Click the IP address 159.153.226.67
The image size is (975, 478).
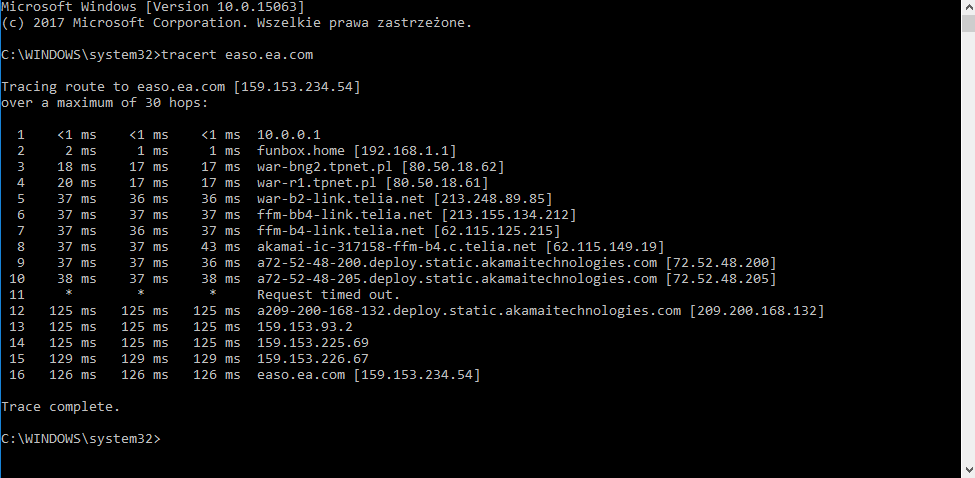click(313, 359)
